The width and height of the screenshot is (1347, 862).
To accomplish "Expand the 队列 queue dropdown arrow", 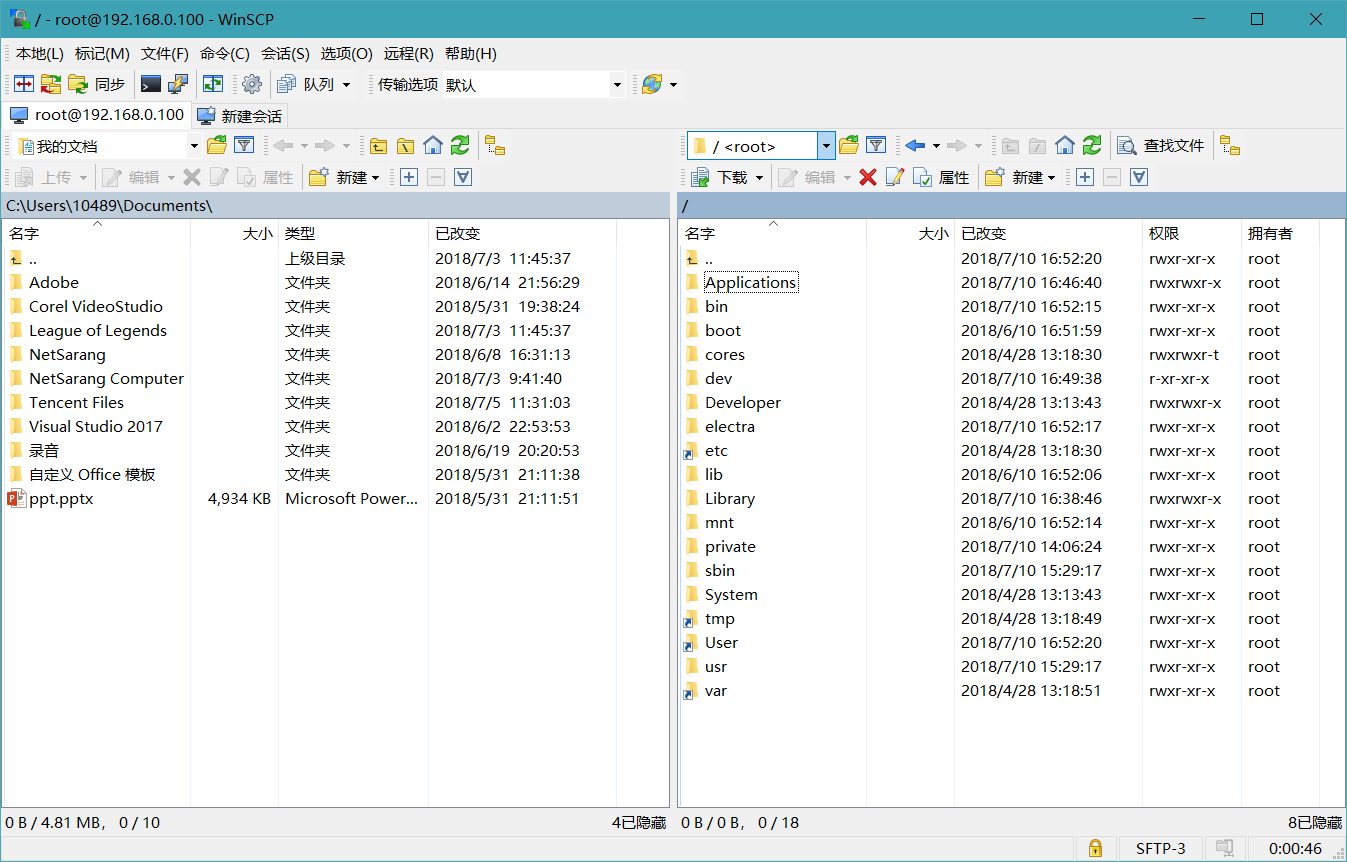I will point(347,85).
